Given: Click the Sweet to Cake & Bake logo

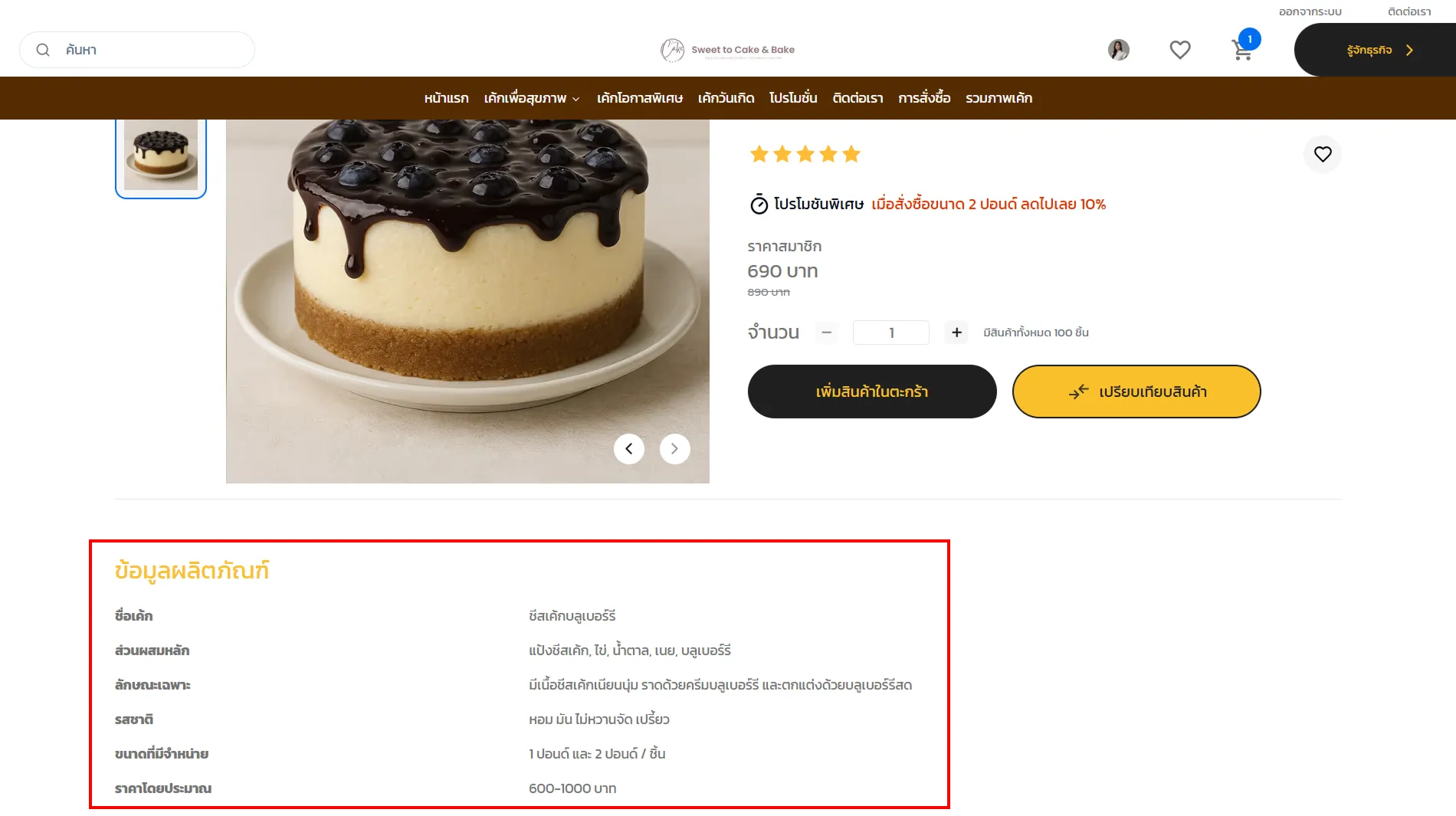Looking at the screenshot, I should pos(727,50).
